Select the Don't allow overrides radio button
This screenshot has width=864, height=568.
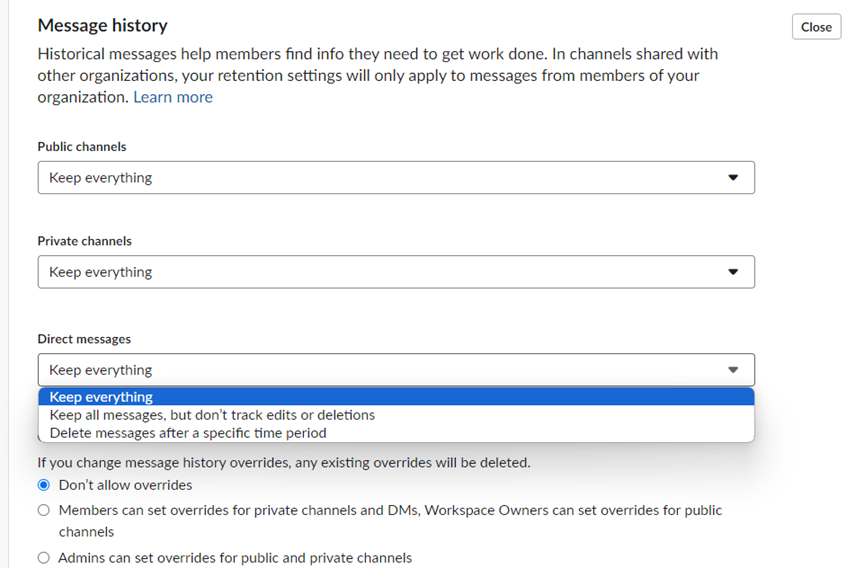[44, 485]
